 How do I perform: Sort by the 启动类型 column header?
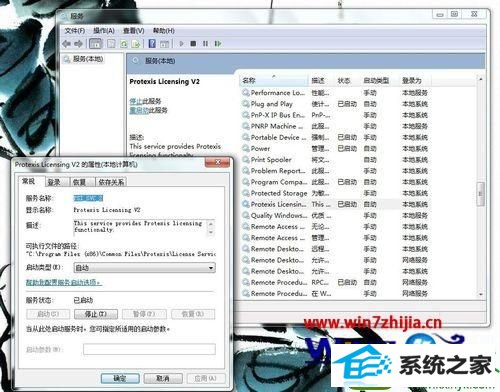[x=379, y=80]
